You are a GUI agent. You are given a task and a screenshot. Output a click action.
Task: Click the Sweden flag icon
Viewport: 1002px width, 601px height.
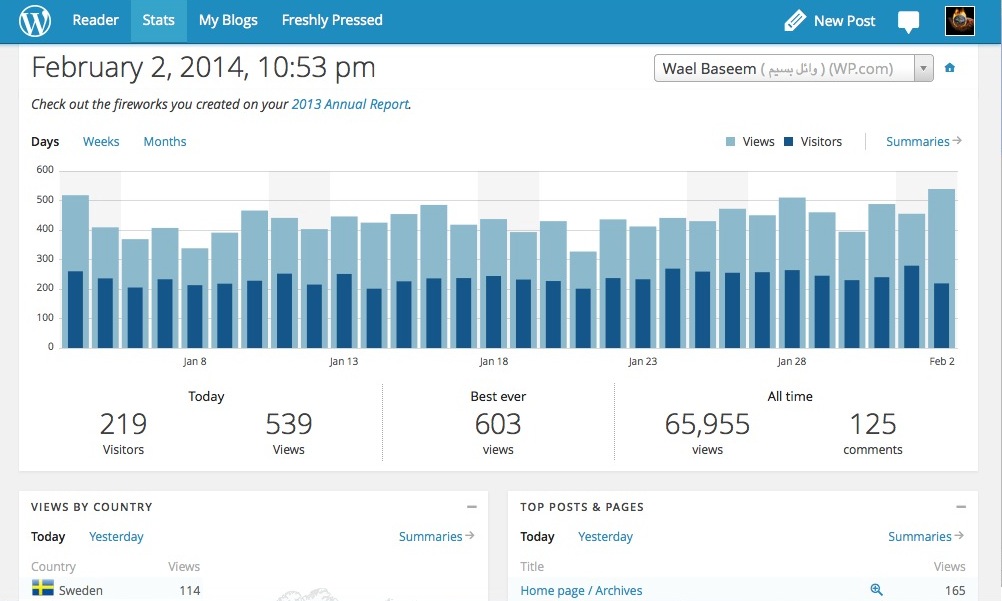pyautogui.click(x=43, y=590)
